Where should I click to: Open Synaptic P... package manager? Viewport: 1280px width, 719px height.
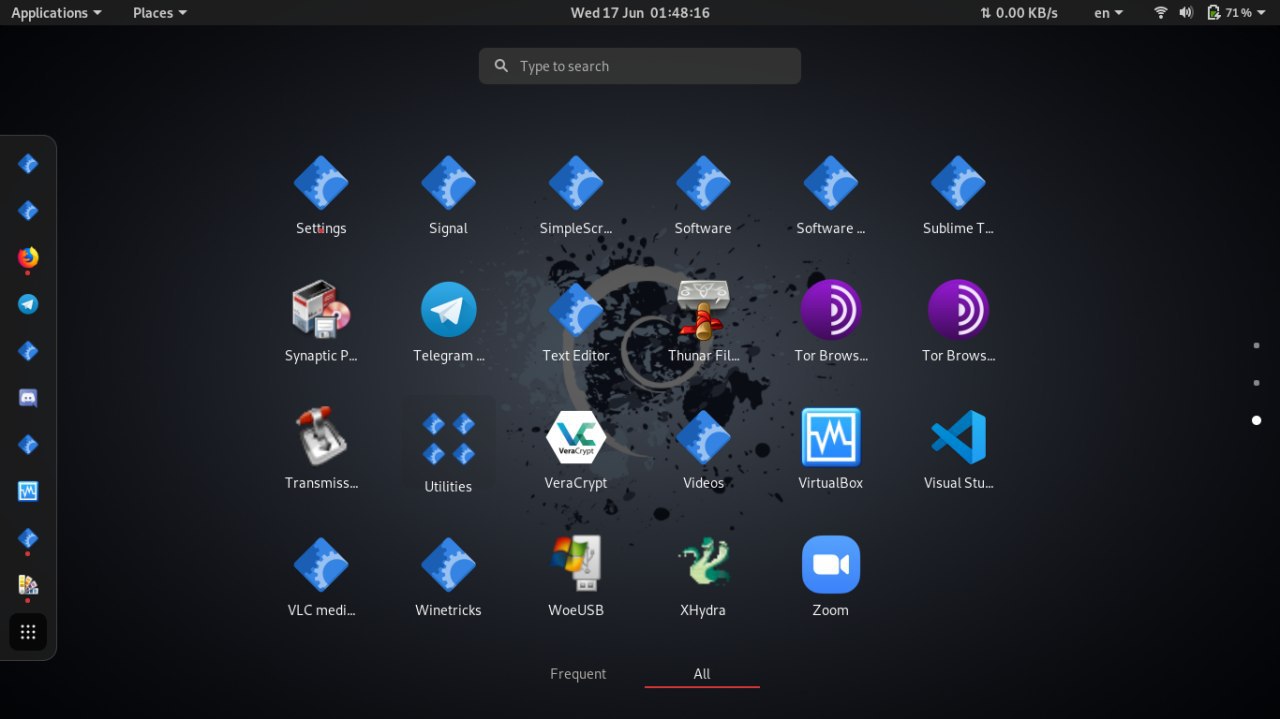320,323
